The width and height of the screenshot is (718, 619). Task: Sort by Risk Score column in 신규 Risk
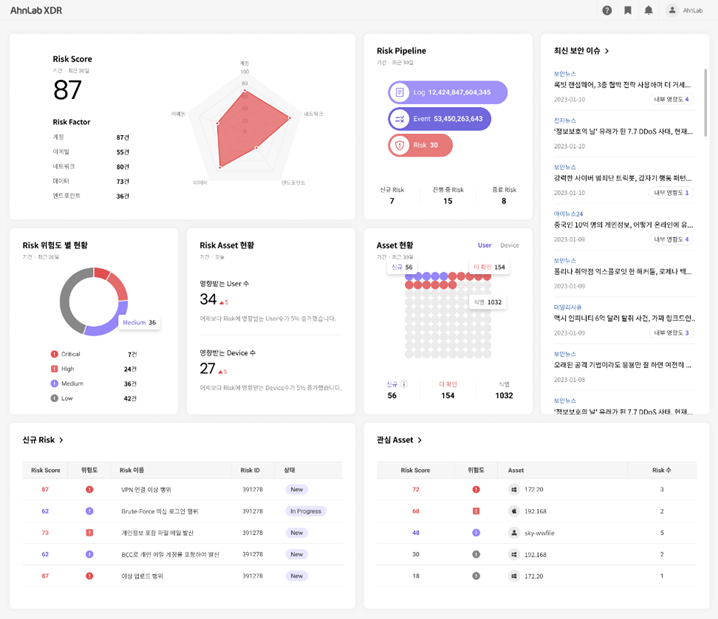pos(45,470)
